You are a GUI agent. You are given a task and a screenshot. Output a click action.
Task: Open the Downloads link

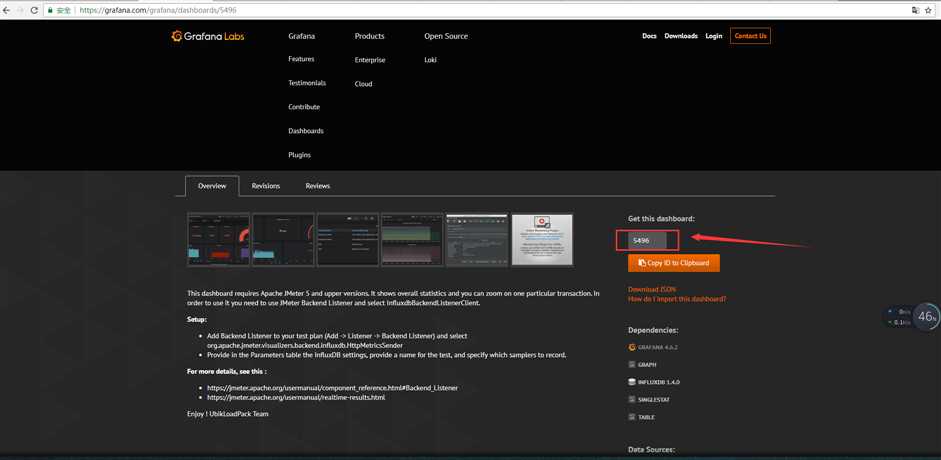click(x=681, y=36)
